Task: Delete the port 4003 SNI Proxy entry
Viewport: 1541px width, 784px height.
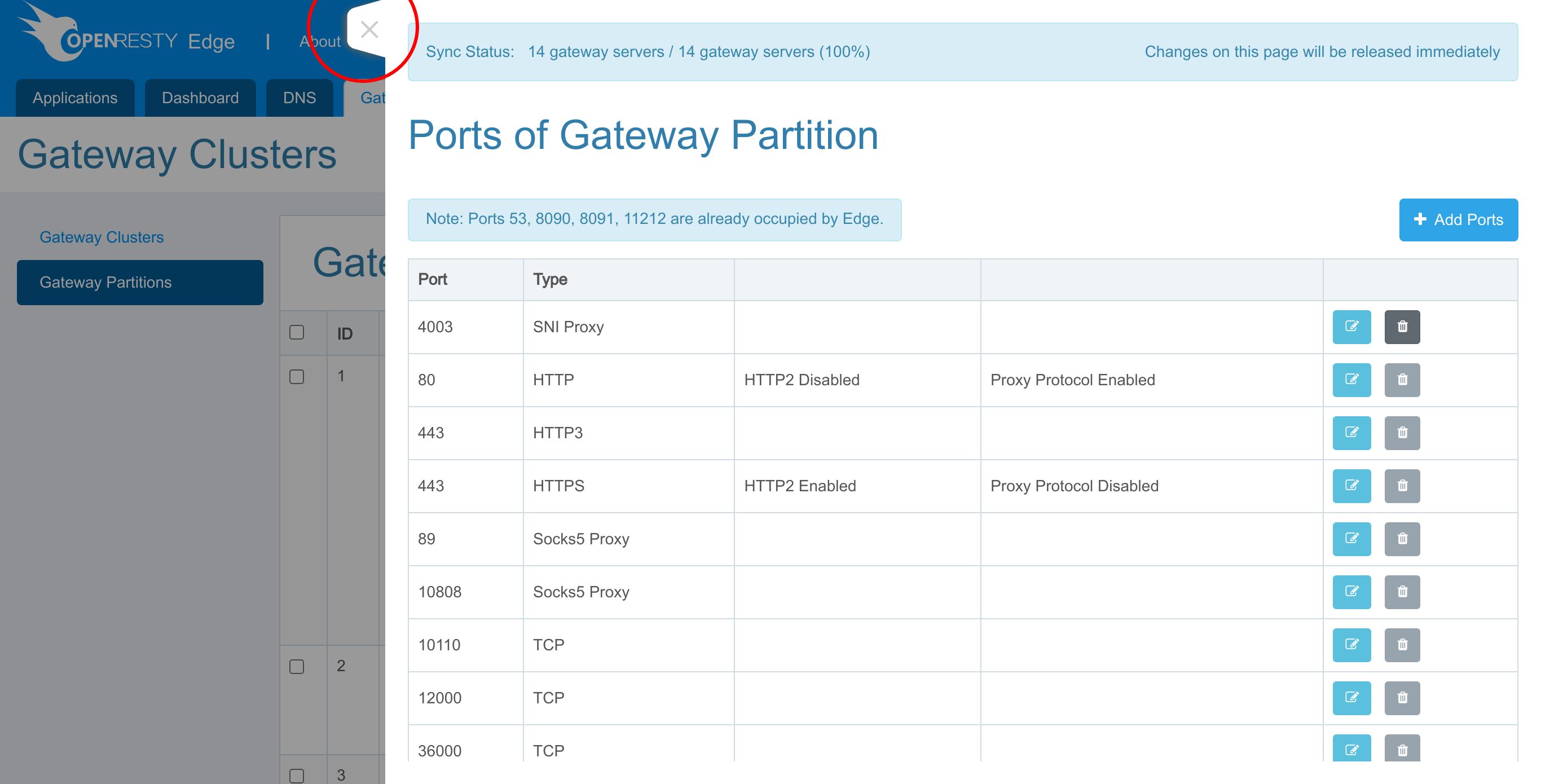Action: pos(1402,327)
